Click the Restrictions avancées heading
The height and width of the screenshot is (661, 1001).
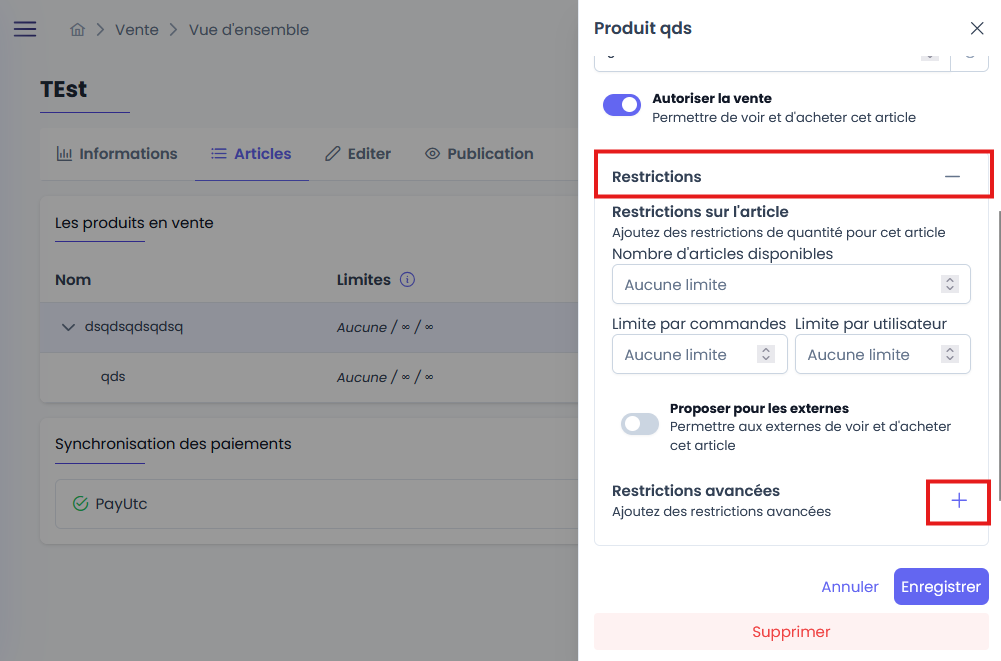pos(696,490)
